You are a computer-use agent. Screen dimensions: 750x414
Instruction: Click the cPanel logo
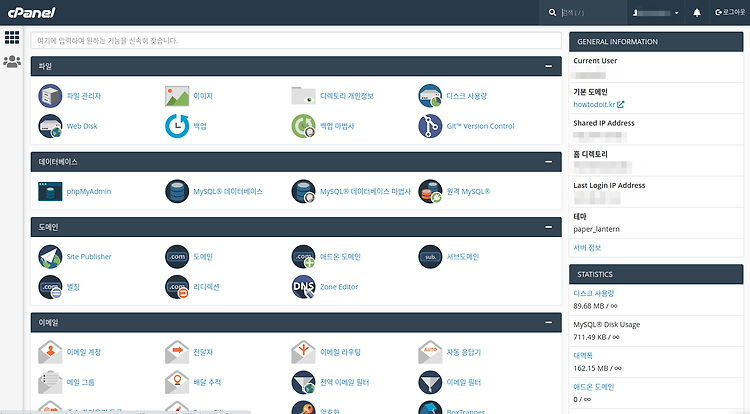32,12
